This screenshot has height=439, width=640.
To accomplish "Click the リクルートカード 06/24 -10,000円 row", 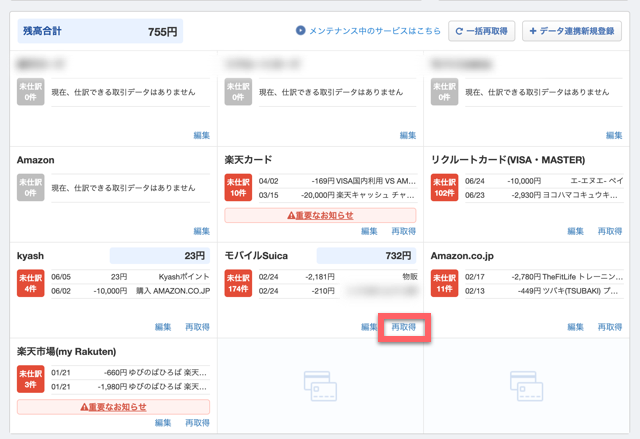I will 544,181.
